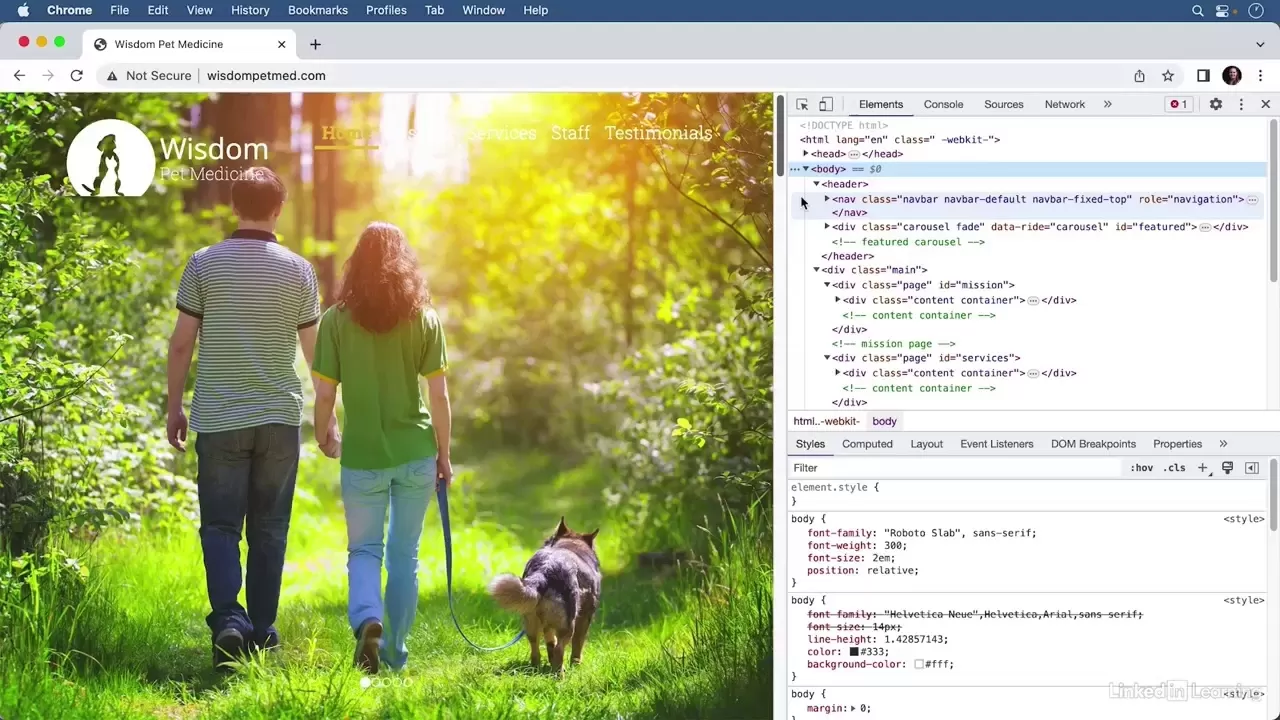Image resolution: width=1280 pixels, height=720 pixels.
Task: Open DevTools settings gear
Action: [x=1216, y=104]
